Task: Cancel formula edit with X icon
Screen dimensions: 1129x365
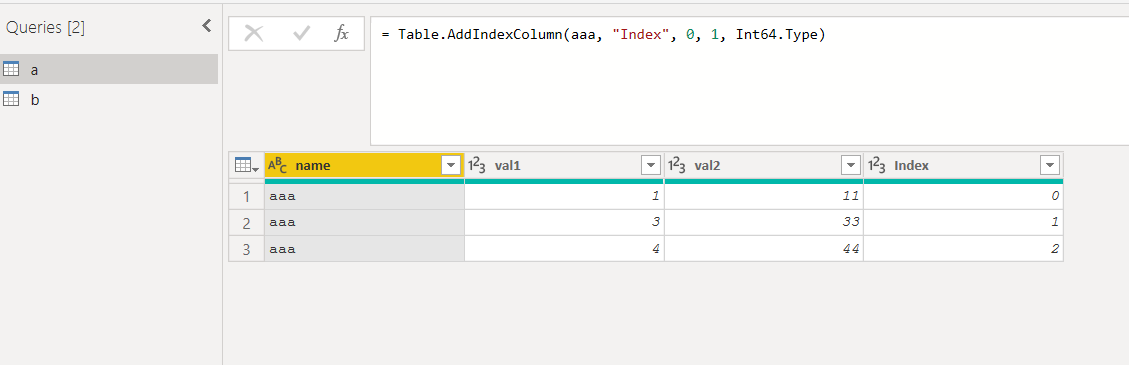Action: 253,33
